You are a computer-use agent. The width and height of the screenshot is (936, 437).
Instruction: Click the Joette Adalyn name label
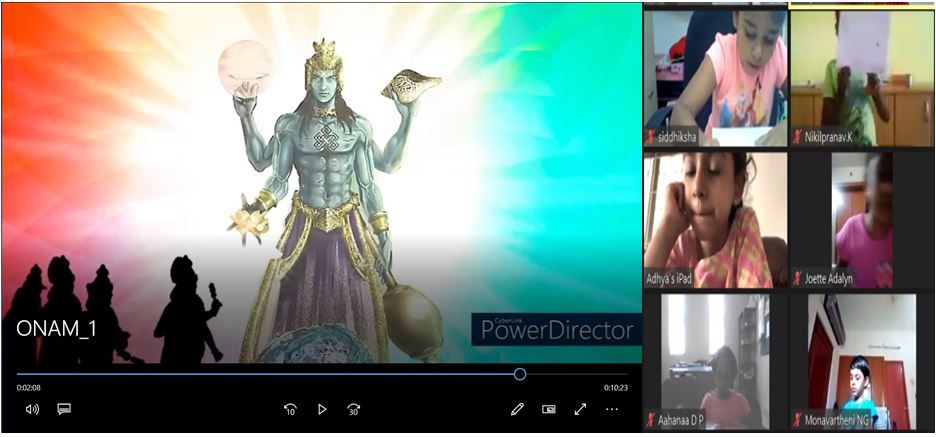click(x=829, y=279)
